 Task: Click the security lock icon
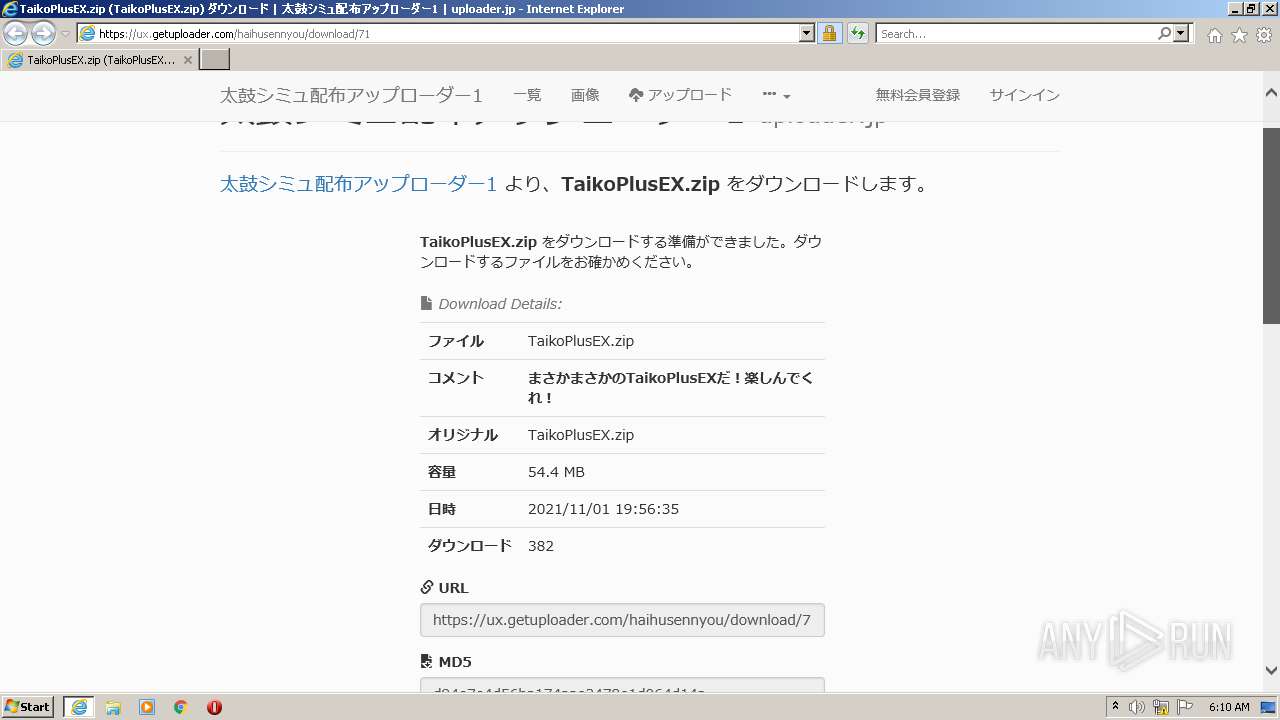pos(829,33)
